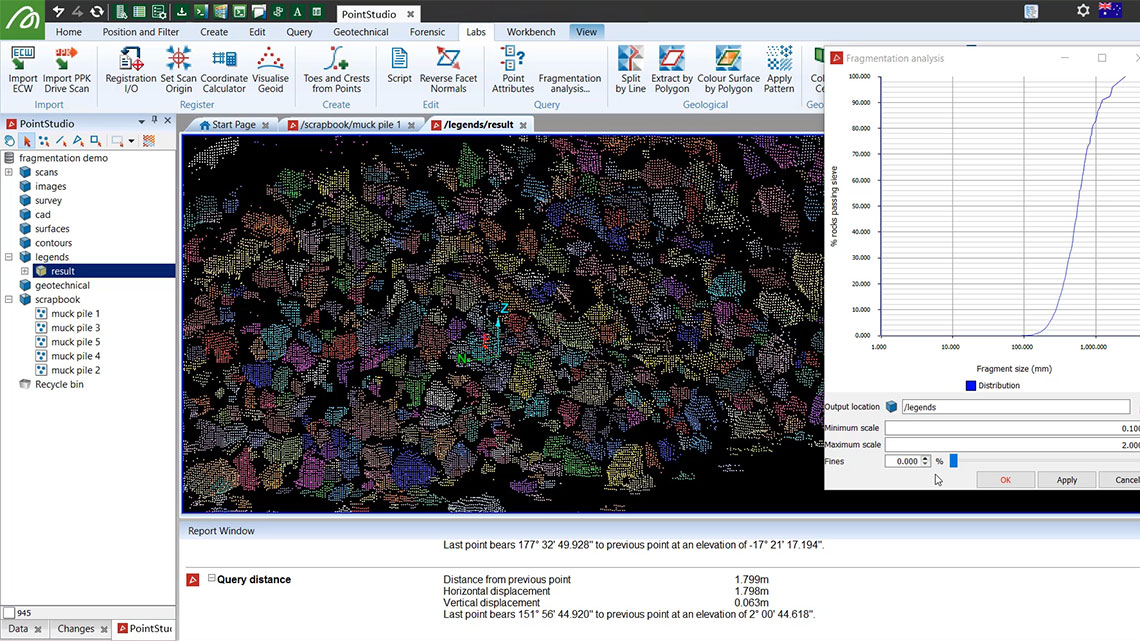
Task: Select the scrapbook/muck pile 1 tab
Action: click(x=348, y=124)
